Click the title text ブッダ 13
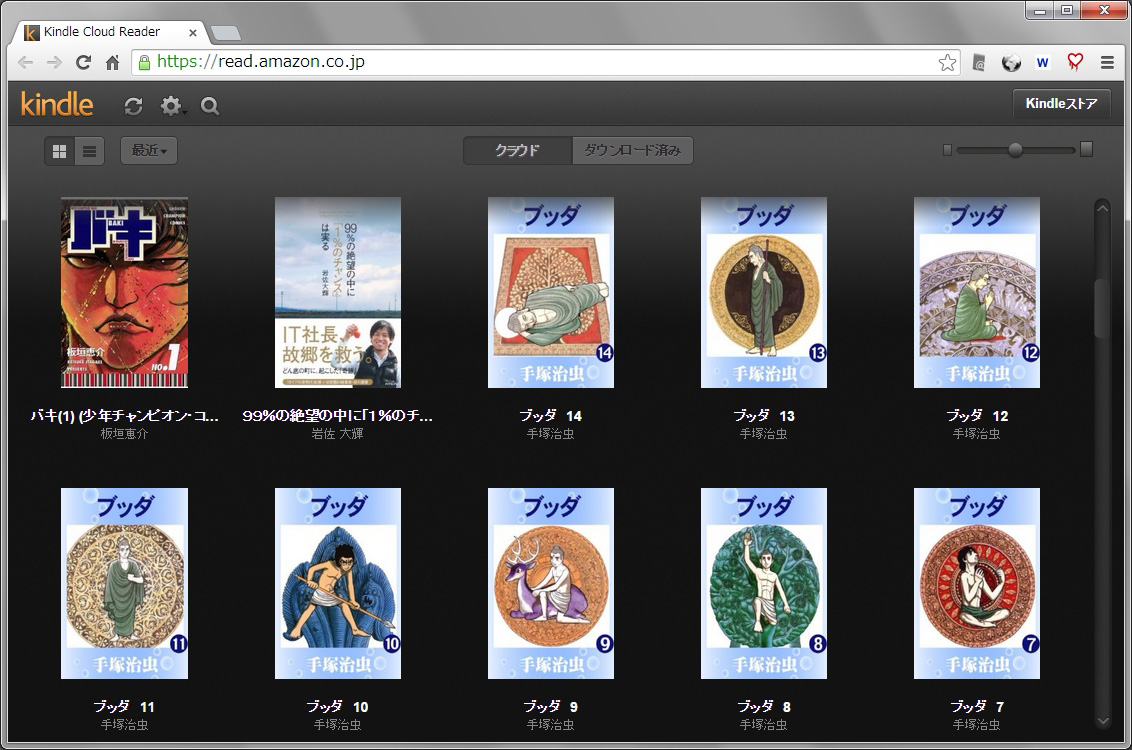Screen dimensions: 1132x750 click(x=764, y=416)
